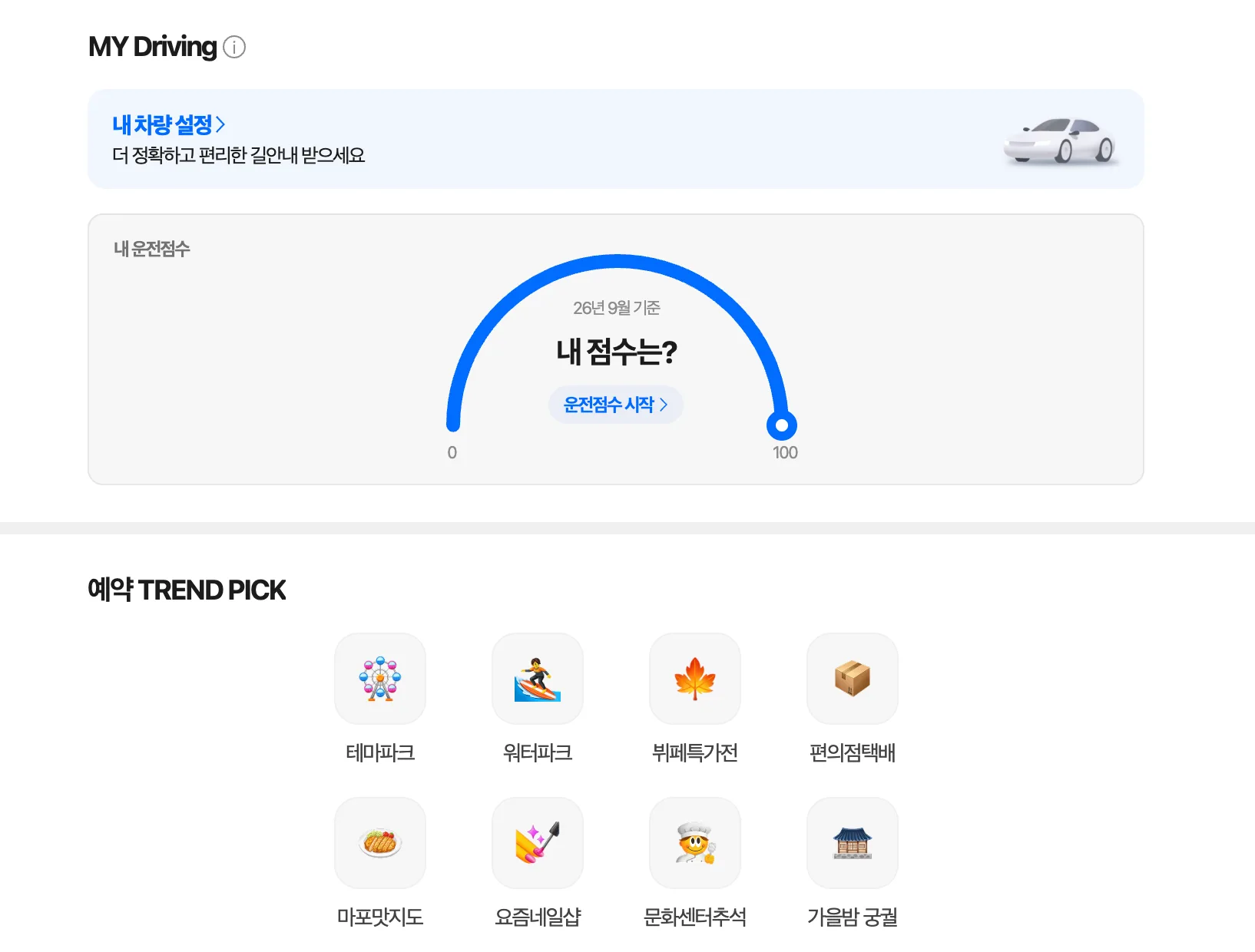The height and width of the screenshot is (952, 1255).
Task: Click the 가을밤 궁궐 text label
Action: [853, 917]
